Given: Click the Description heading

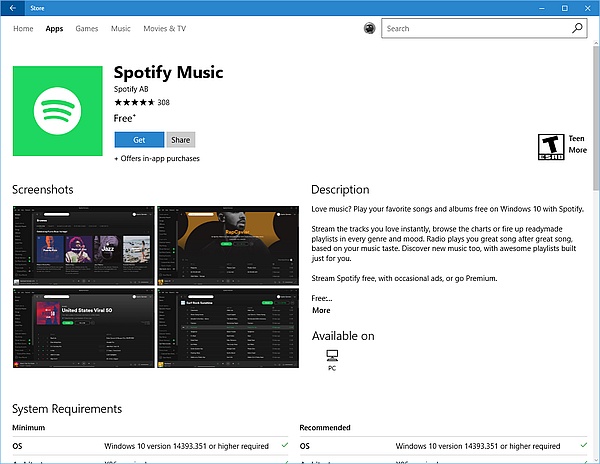Looking at the screenshot, I should click(x=341, y=190).
